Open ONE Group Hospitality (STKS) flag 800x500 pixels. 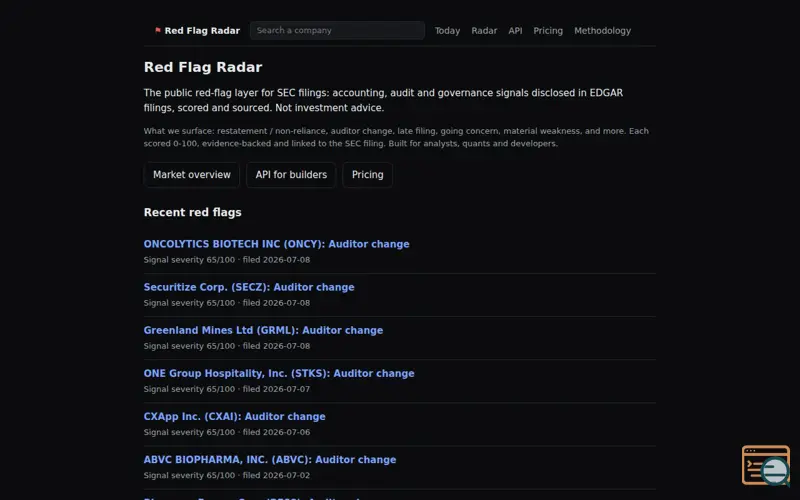point(279,373)
